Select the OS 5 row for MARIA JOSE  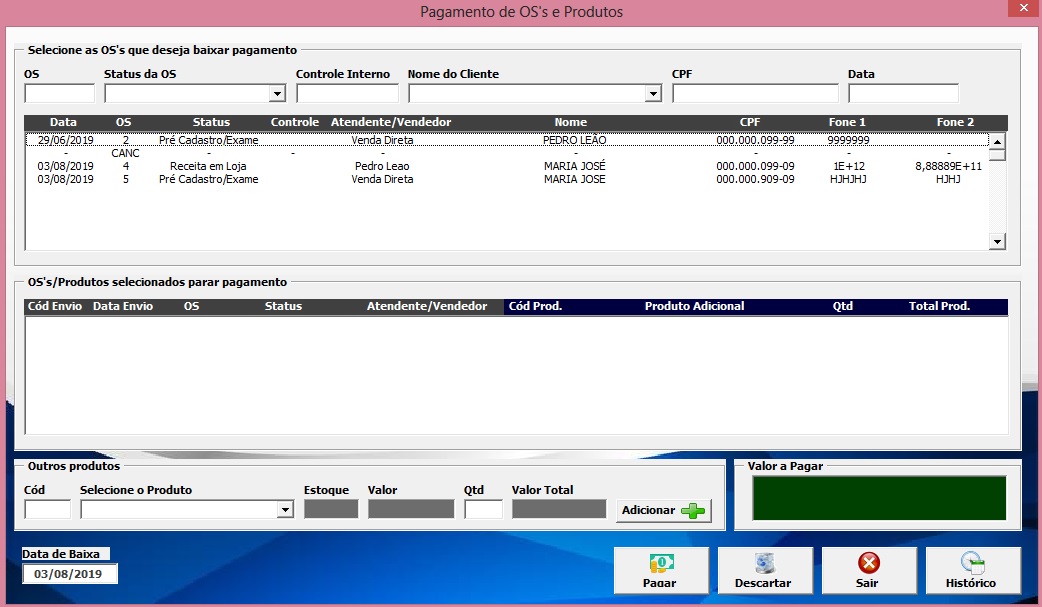point(507,180)
